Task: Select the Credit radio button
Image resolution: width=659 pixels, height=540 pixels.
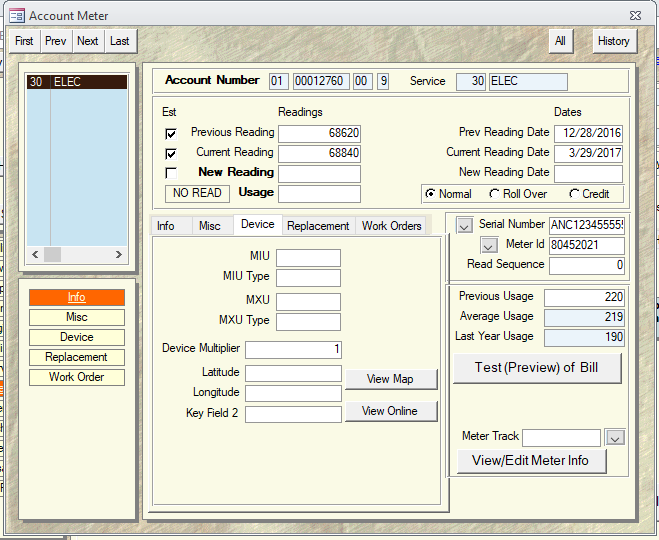Action: tap(574, 194)
